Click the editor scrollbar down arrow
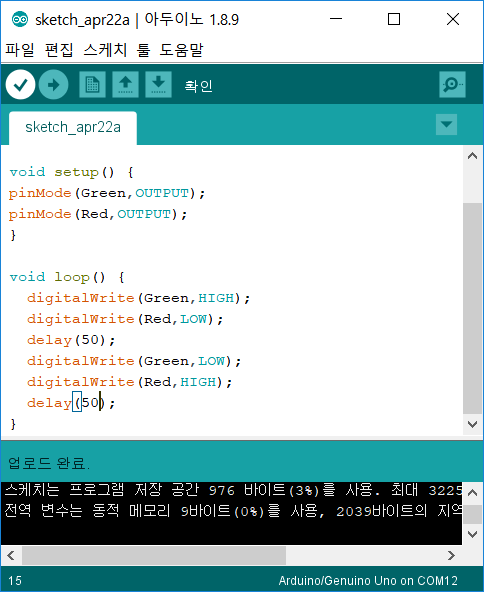This screenshot has width=484, height=592. (472, 424)
